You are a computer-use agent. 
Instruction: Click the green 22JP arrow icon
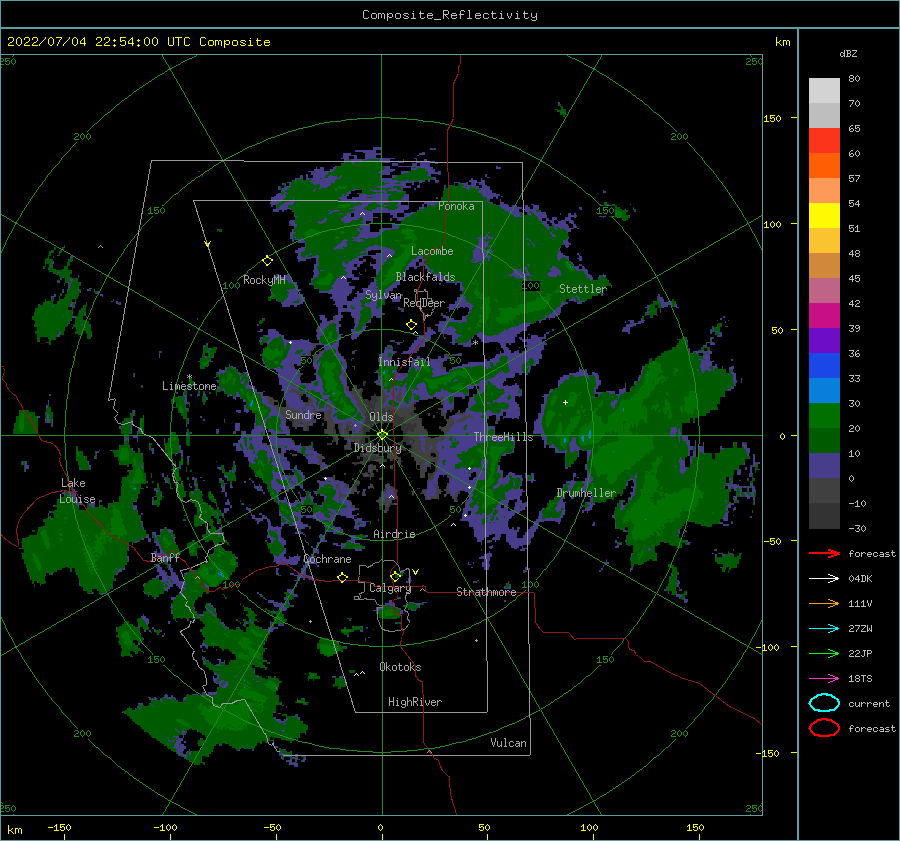coord(824,653)
